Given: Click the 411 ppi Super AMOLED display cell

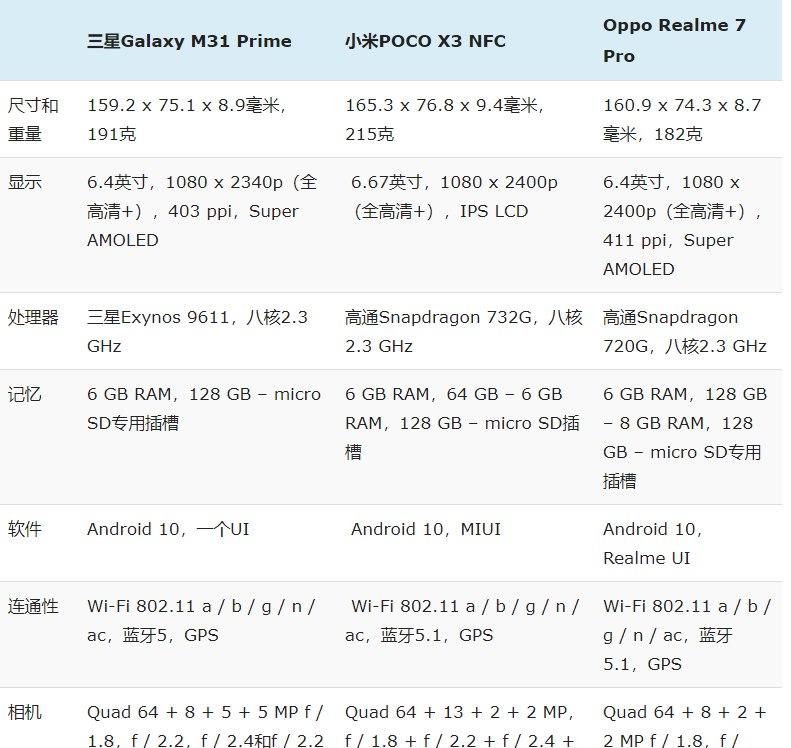Looking at the screenshot, I should pos(683,225).
